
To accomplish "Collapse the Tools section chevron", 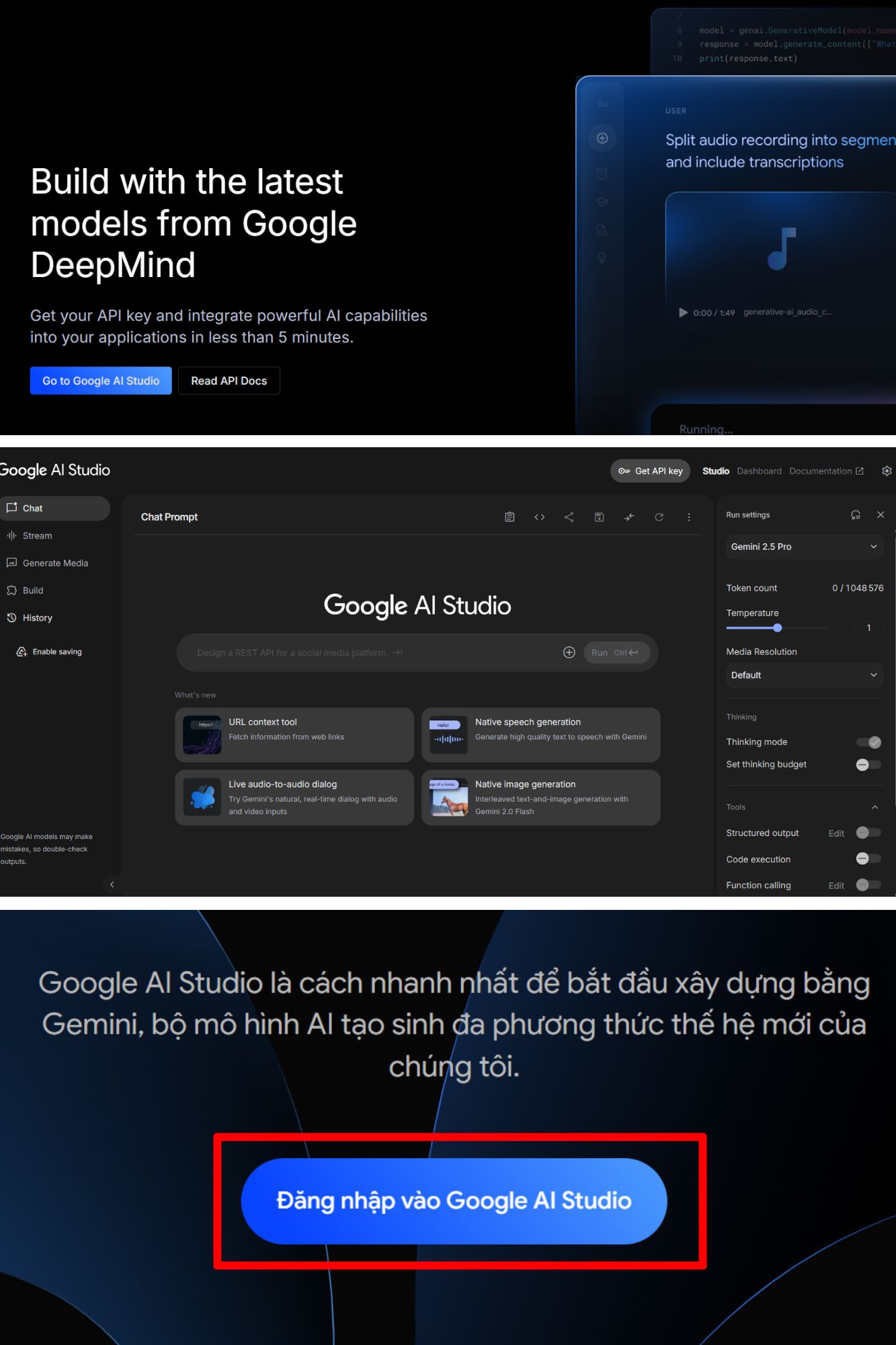I will [x=874, y=807].
